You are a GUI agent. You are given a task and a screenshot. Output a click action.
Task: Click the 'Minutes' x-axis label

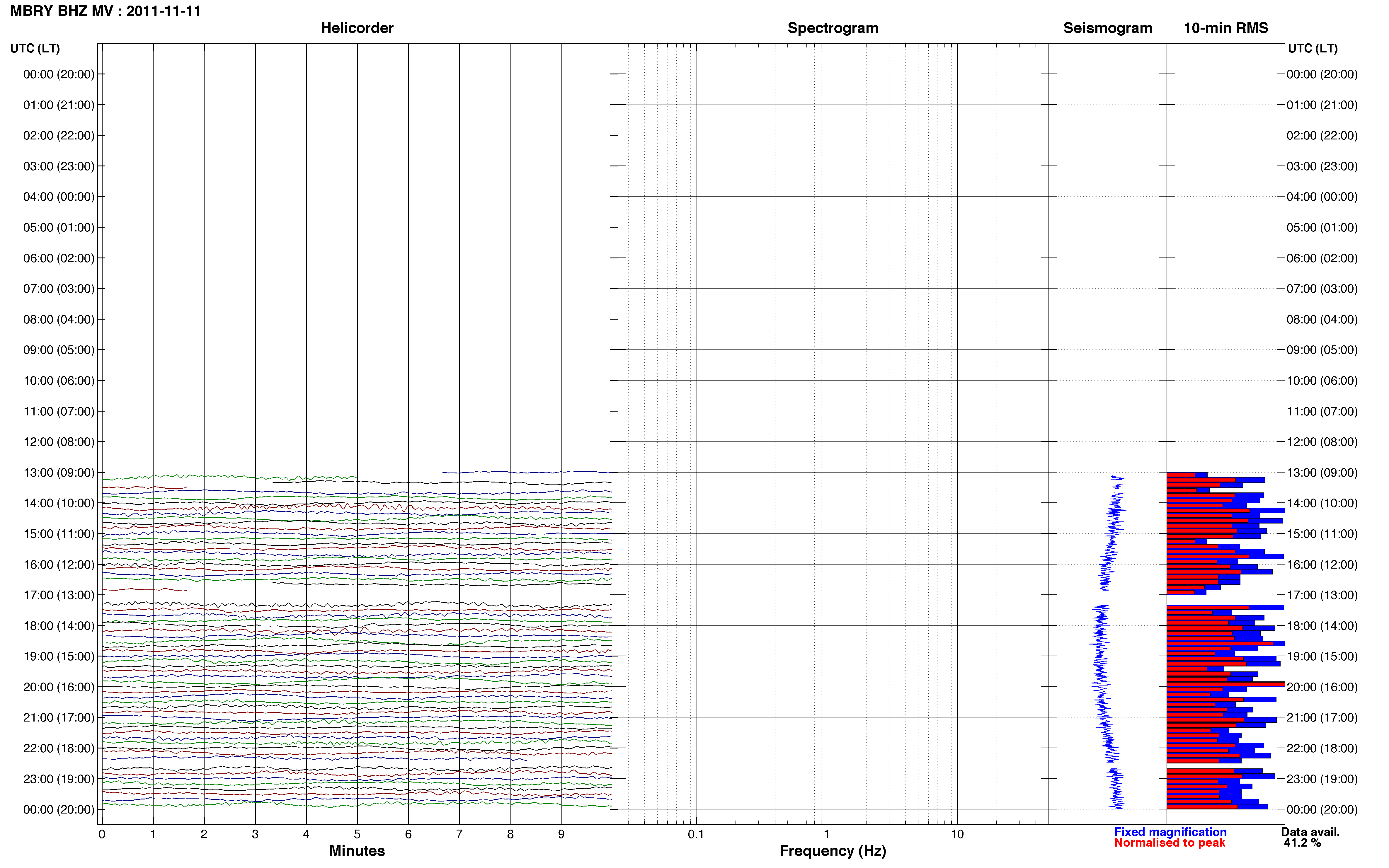click(x=357, y=851)
